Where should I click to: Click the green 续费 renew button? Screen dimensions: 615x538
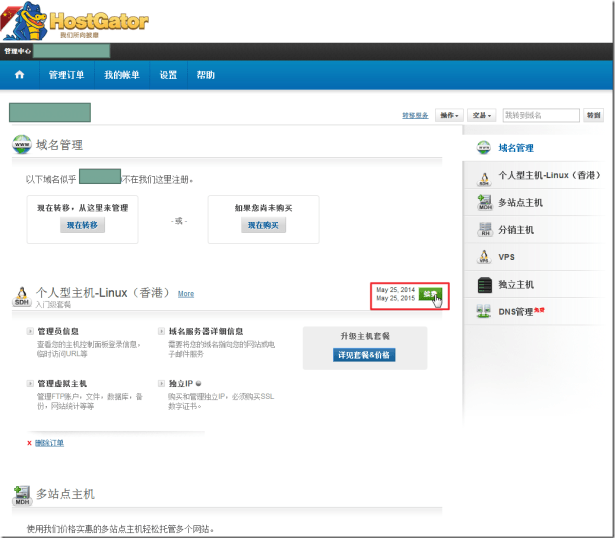[x=430, y=294]
